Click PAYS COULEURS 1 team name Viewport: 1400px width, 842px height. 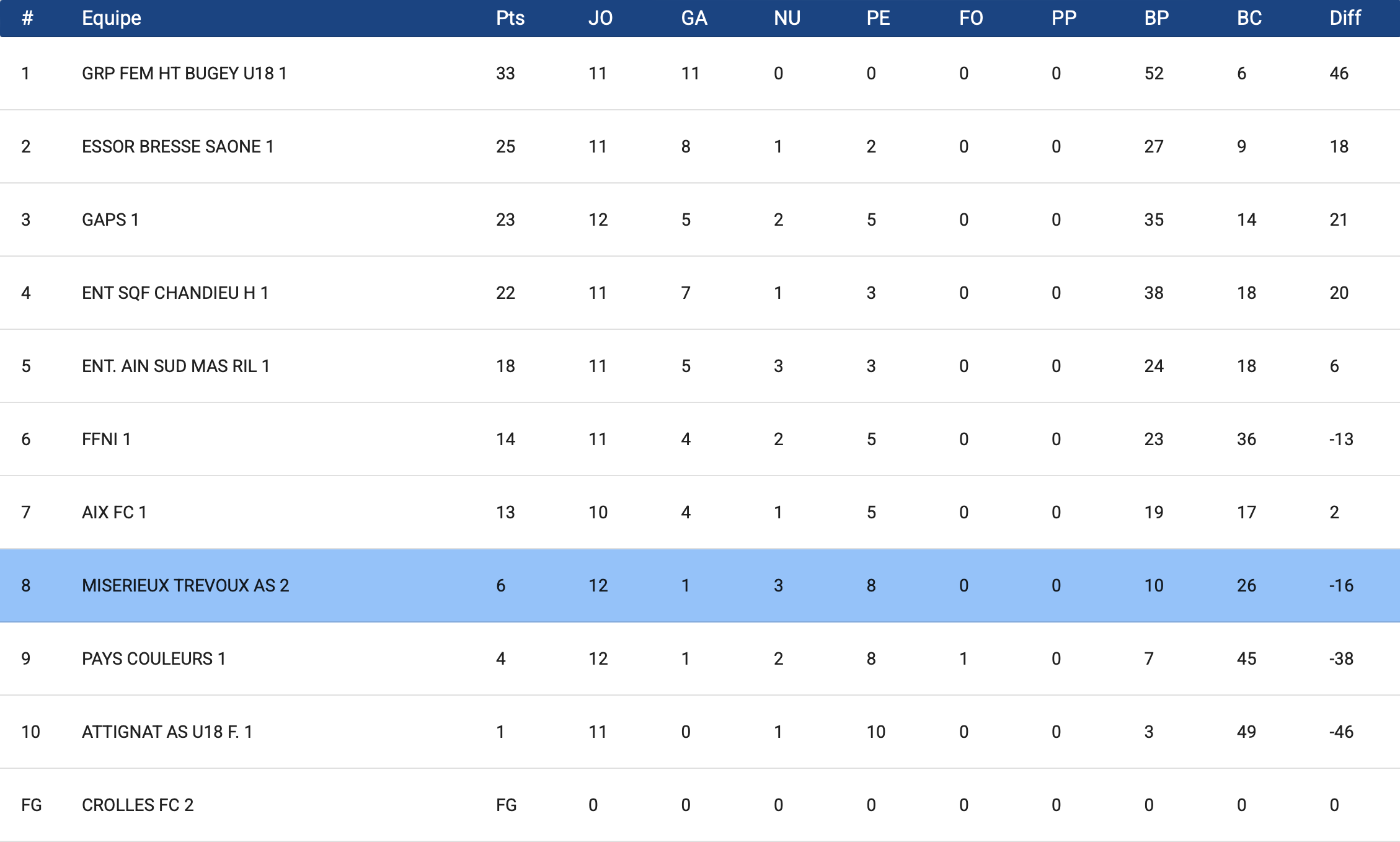154,659
